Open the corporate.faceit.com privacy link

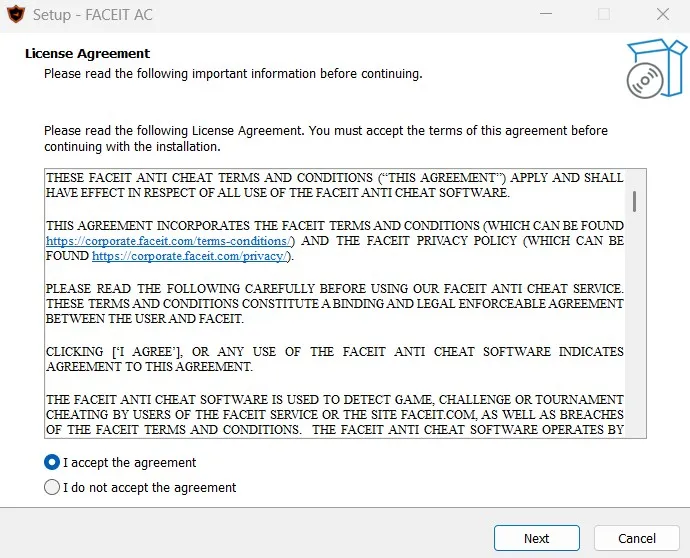pos(190,256)
